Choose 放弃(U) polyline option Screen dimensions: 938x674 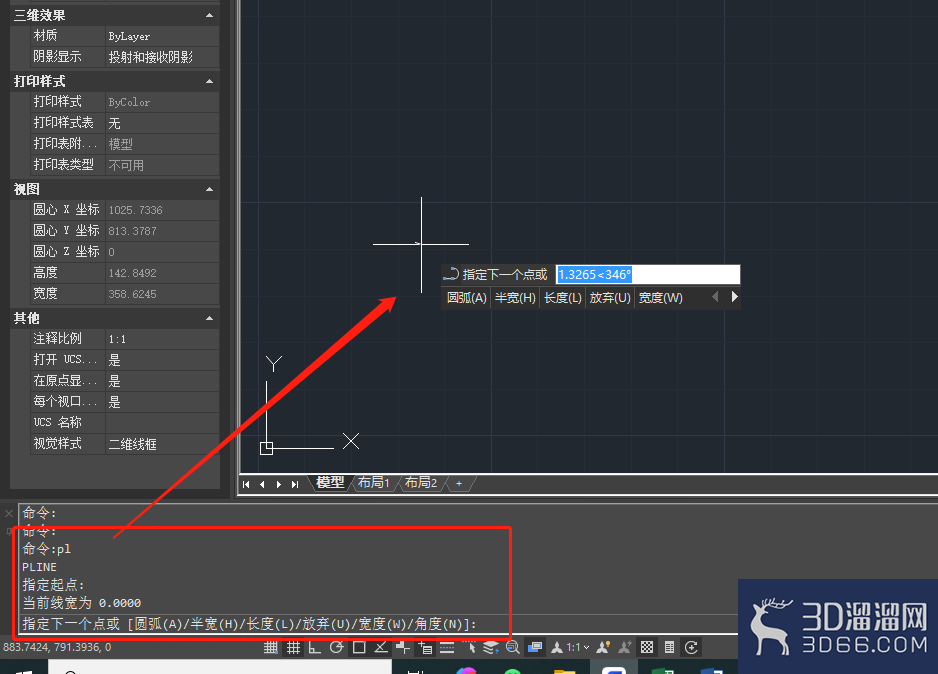610,298
